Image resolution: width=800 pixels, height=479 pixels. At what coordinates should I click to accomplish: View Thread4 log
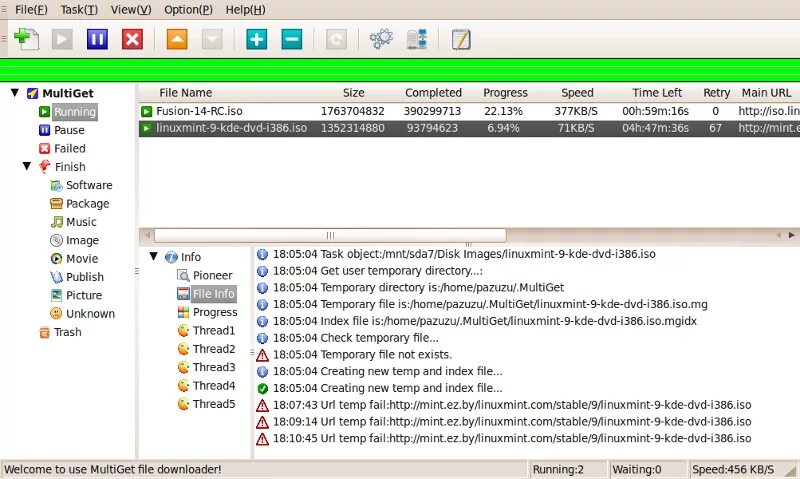click(x=214, y=386)
